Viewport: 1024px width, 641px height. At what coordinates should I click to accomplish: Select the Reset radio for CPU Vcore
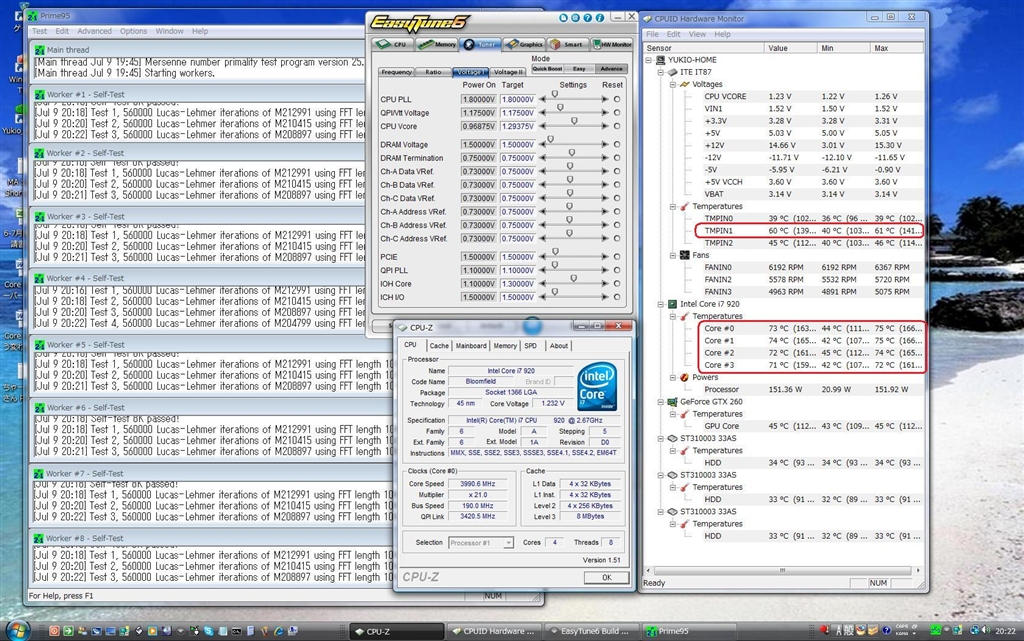pyautogui.click(x=616, y=126)
